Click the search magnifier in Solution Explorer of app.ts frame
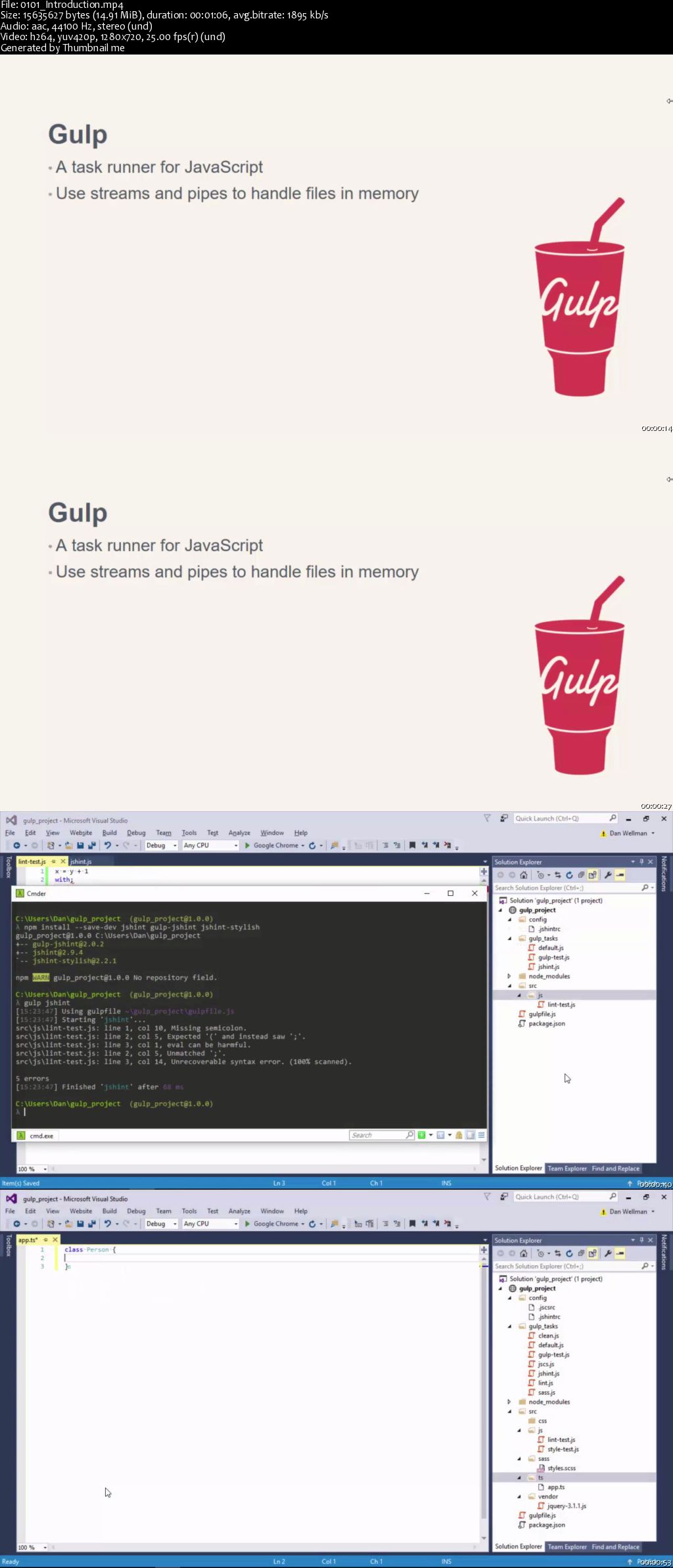673x1568 pixels. tap(645, 1266)
